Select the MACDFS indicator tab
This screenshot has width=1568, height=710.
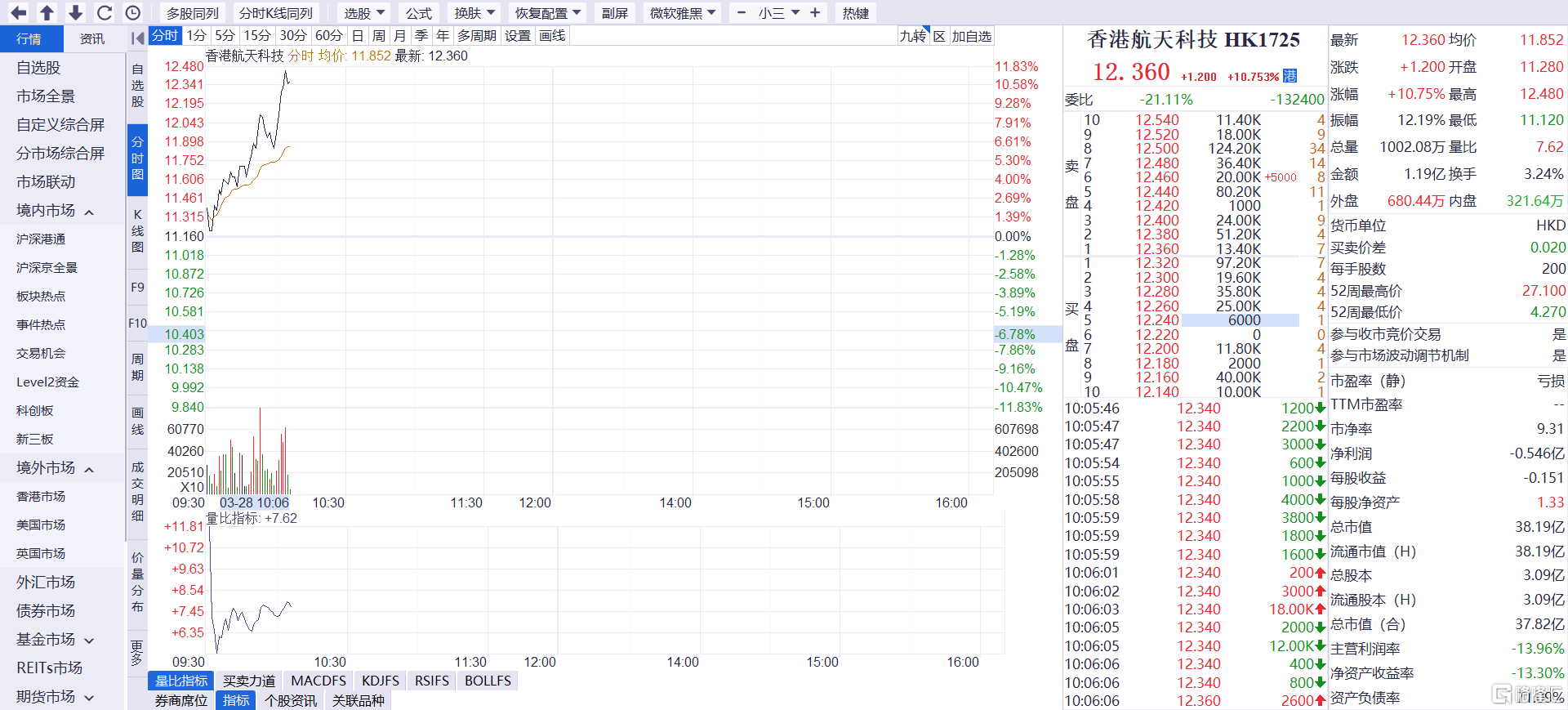pyautogui.click(x=318, y=681)
